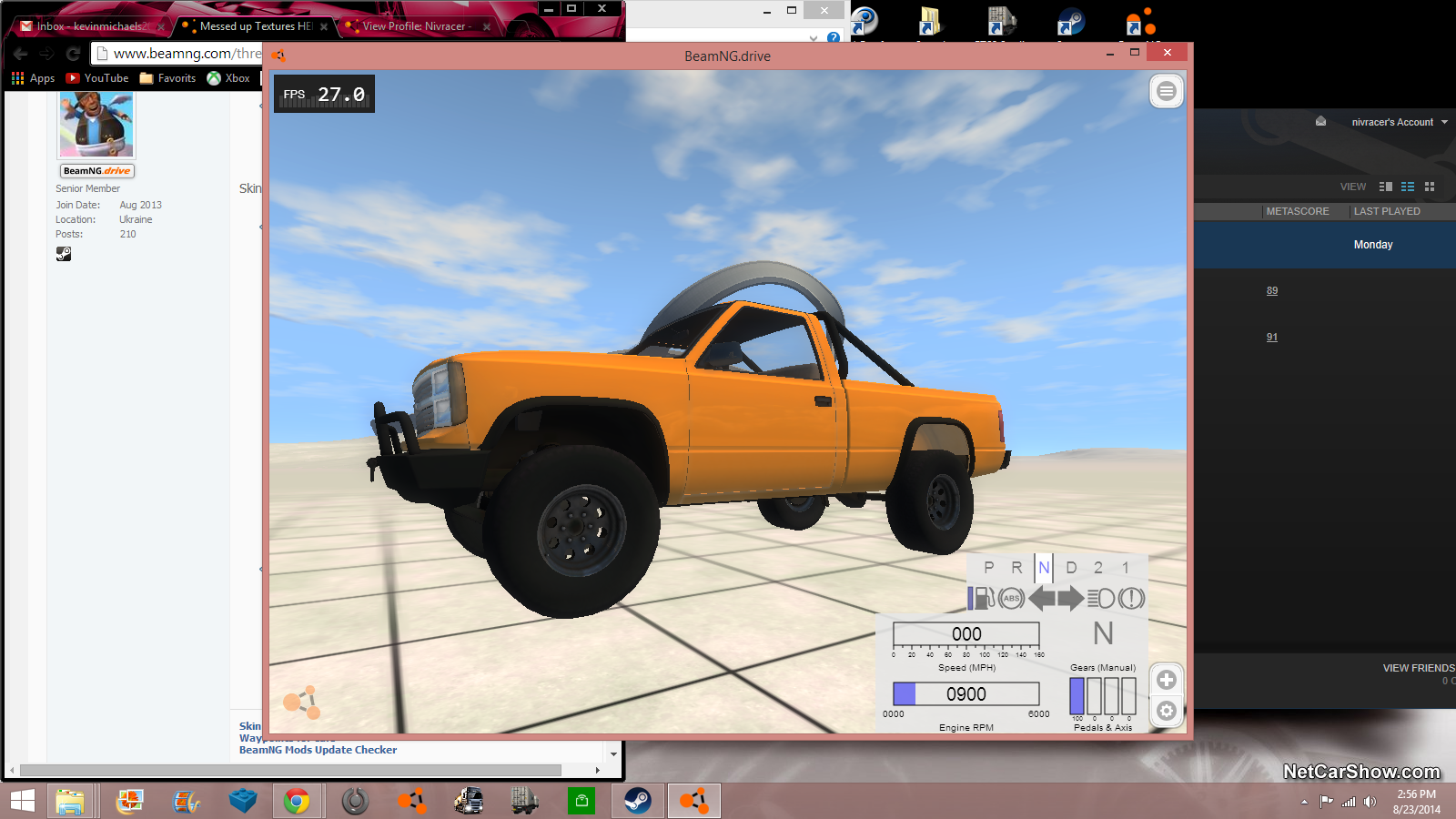Viewport: 1456px width, 819px height.
Task: Show hidden system tray icons arrow
Action: pyautogui.click(x=1304, y=802)
